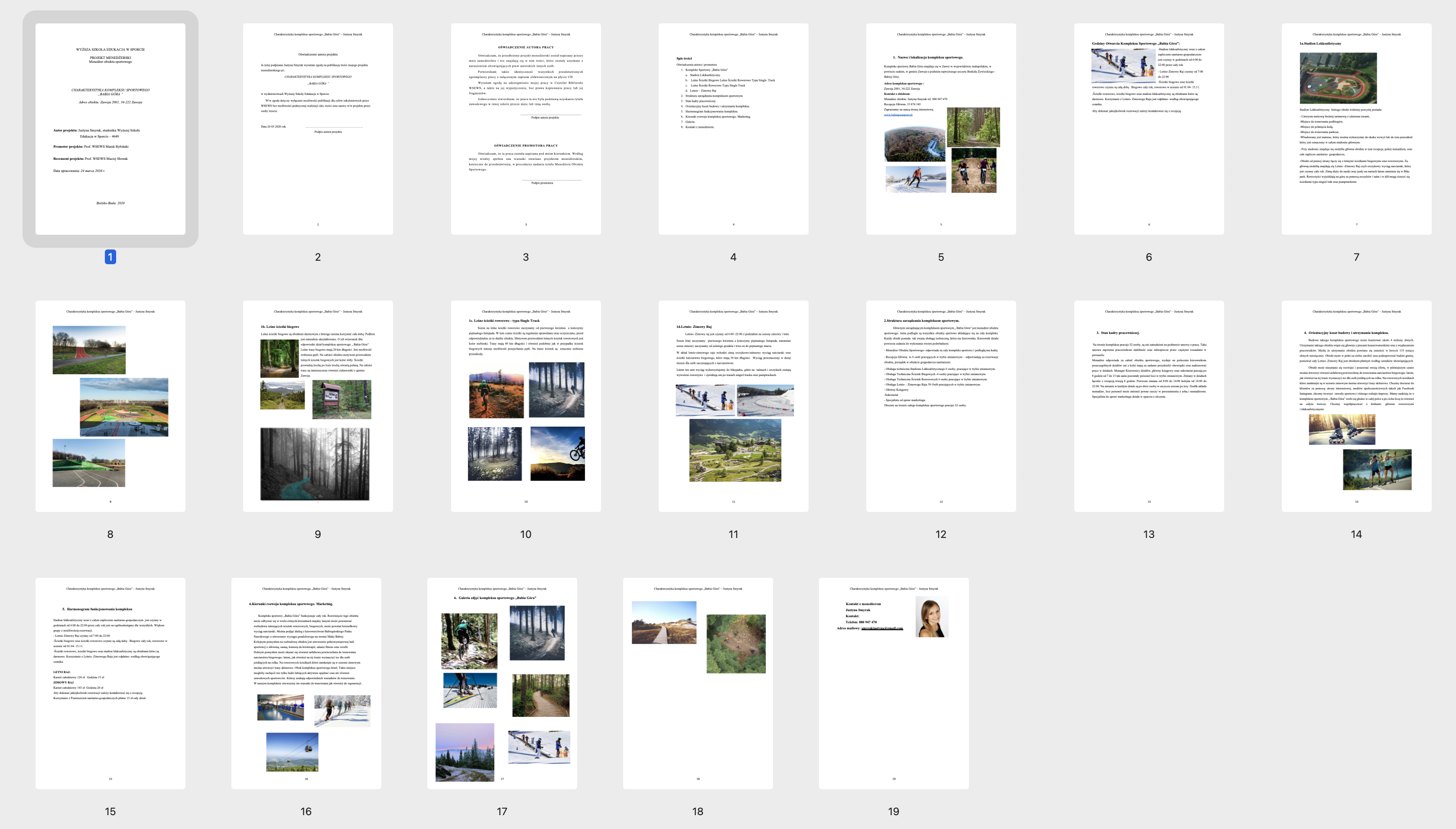Select page 17 photo gallery thumbnail
The height and width of the screenshot is (829, 1456).
point(502,683)
